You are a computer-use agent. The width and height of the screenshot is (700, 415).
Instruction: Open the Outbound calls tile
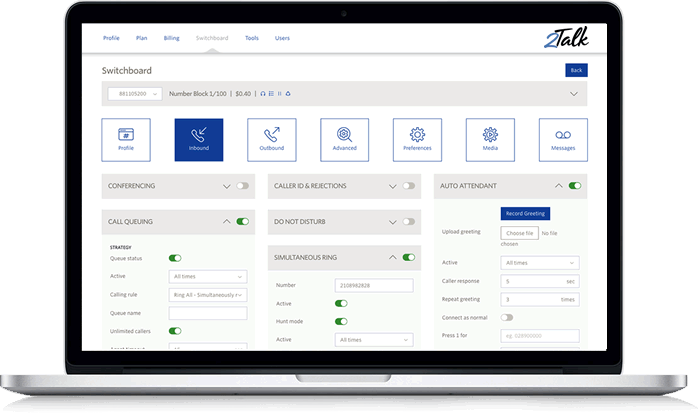(x=271, y=140)
